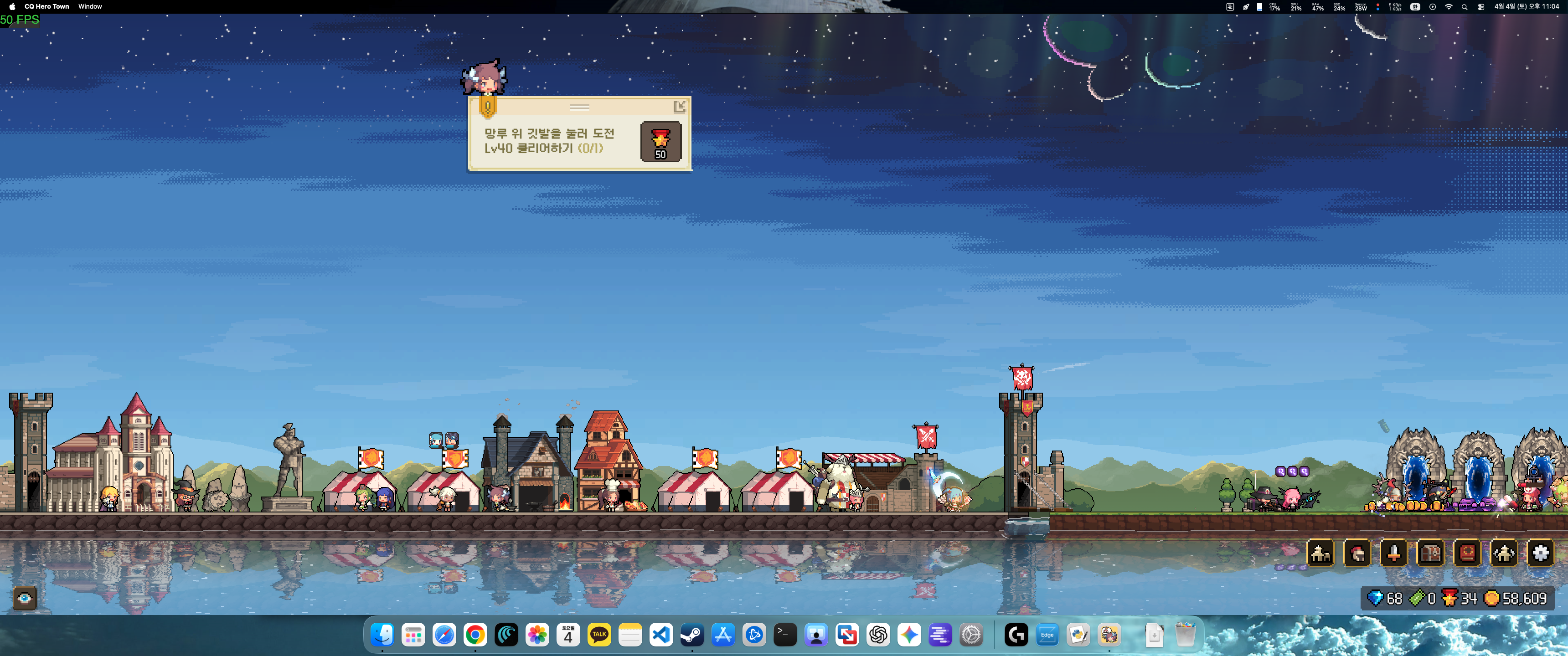Open the winged town menu icon
The width and height of the screenshot is (1568, 656).
tap(1504, 553)
